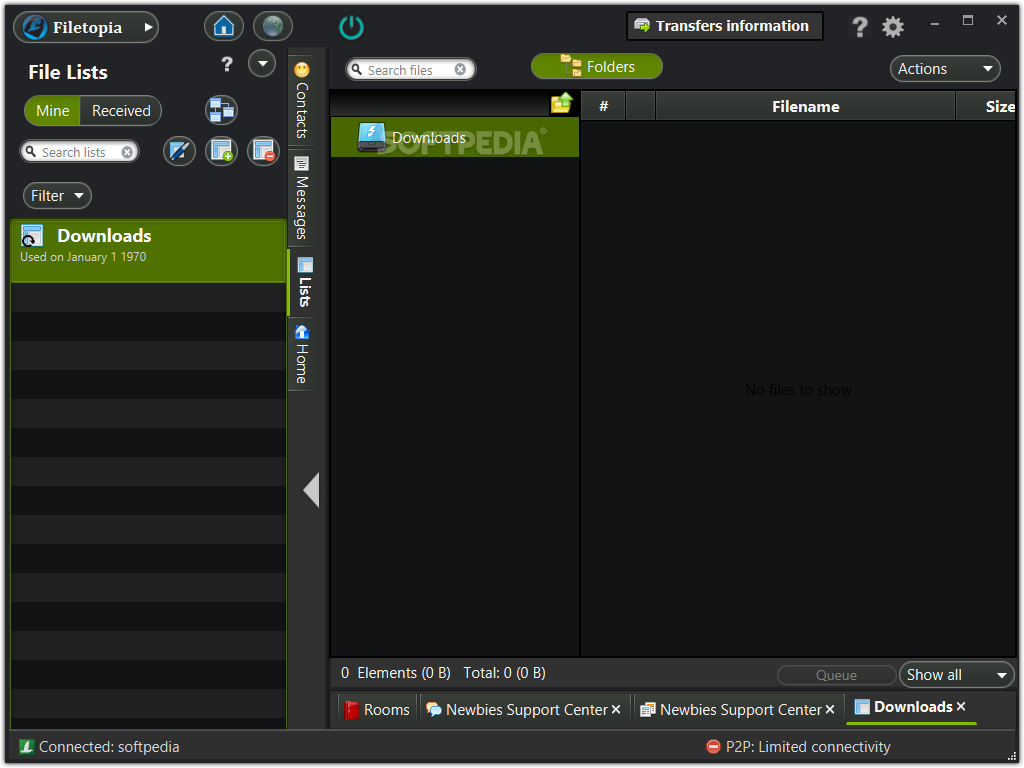Open the Actions dropdown
The width and height of the screenshot is (1024, 768).
(945, 69)
